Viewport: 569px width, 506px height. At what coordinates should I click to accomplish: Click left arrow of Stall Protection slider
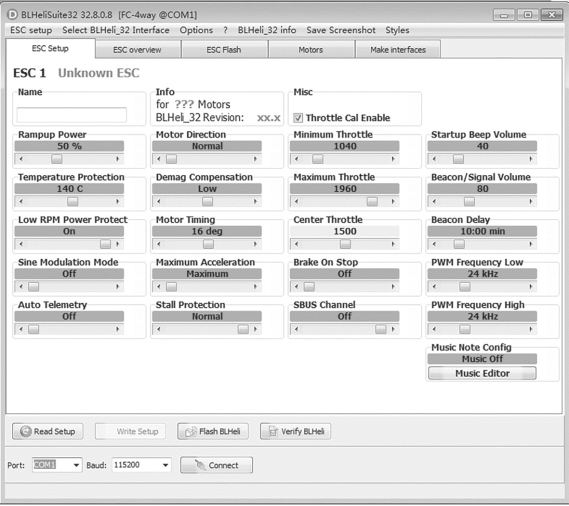(159, 329)
